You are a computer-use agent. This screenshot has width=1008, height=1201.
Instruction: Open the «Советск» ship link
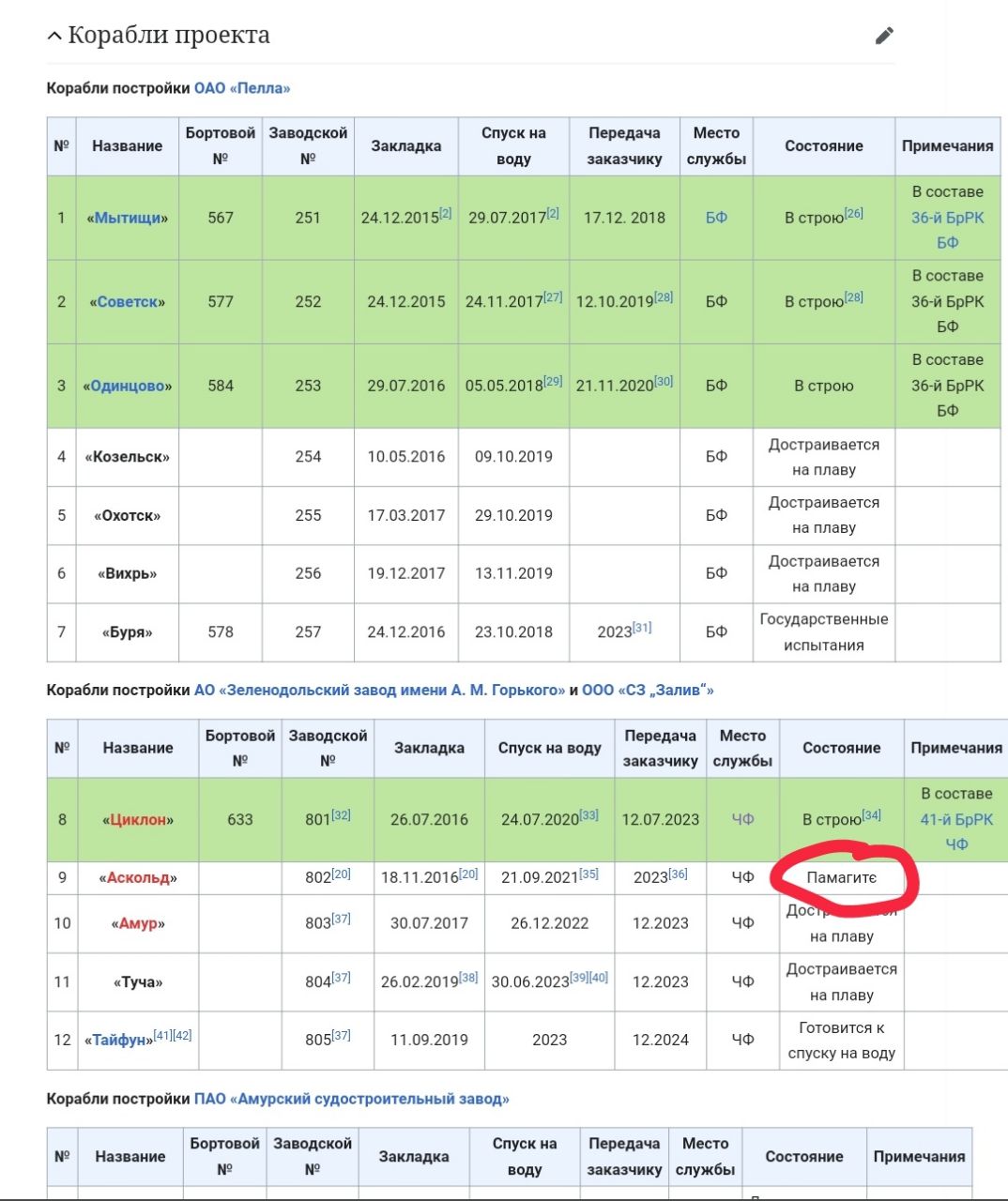(128, 302)
